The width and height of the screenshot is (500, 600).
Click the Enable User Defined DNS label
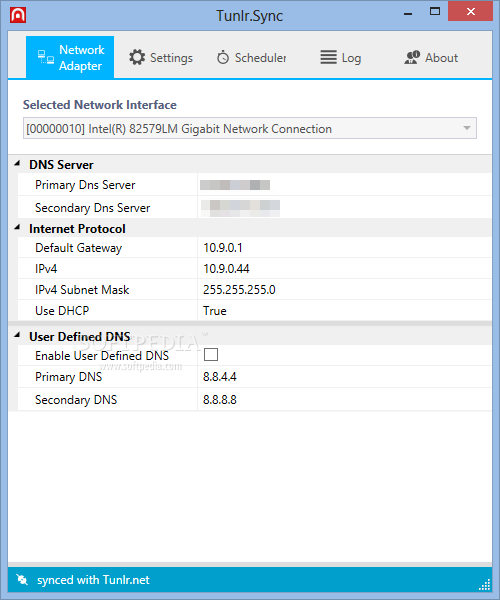click(x=102, y=355)
